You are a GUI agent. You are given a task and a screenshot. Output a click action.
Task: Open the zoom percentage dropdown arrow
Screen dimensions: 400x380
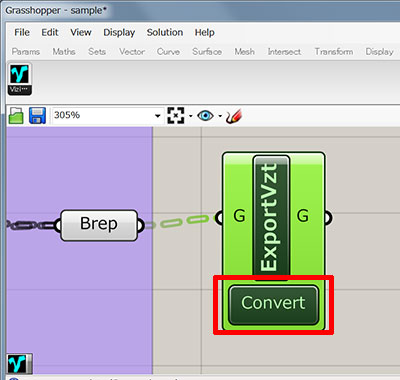[157, 116]
